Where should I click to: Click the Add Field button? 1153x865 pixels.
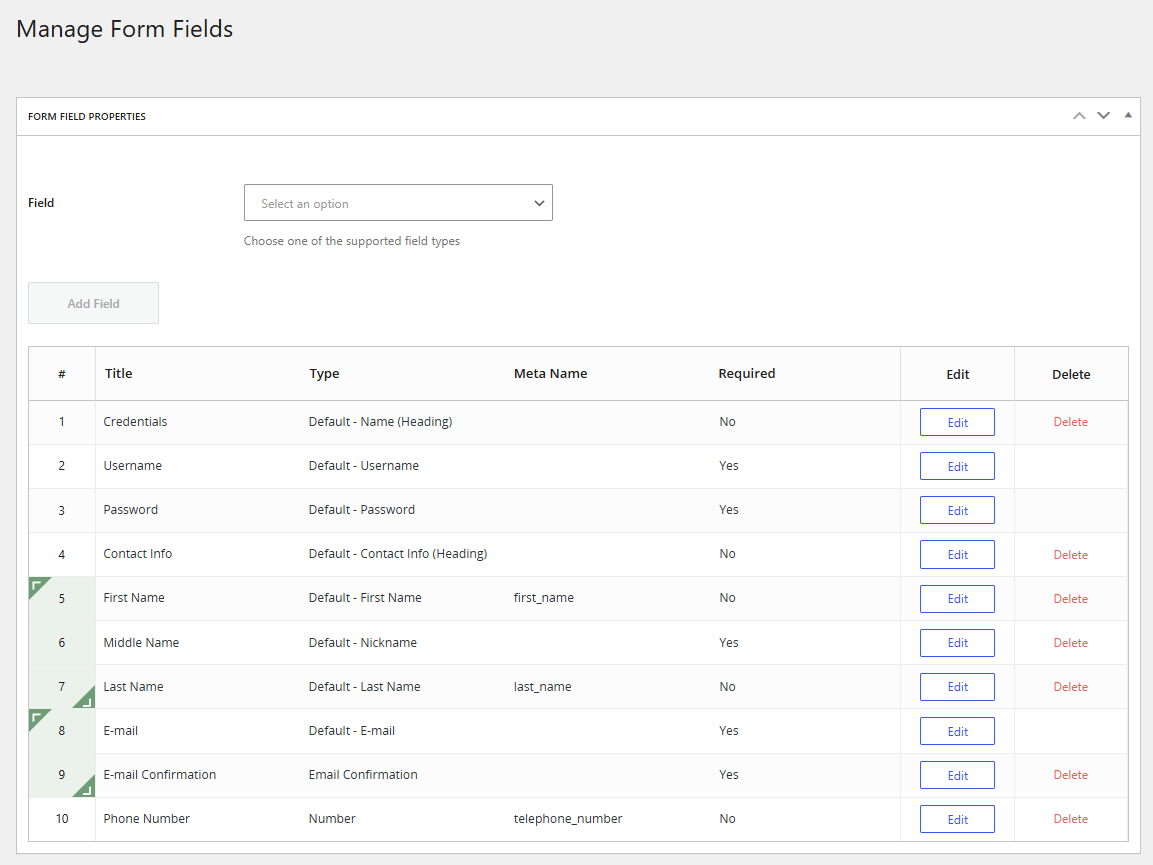coord(93,303)
